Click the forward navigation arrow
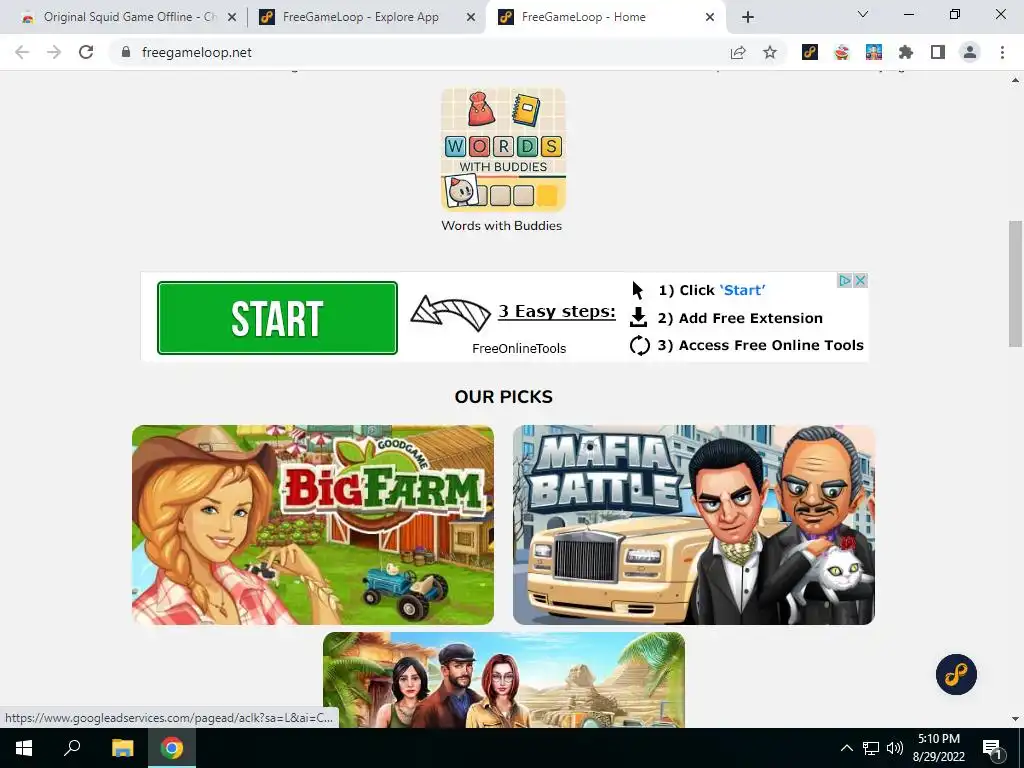 click(x=54, y=52)
